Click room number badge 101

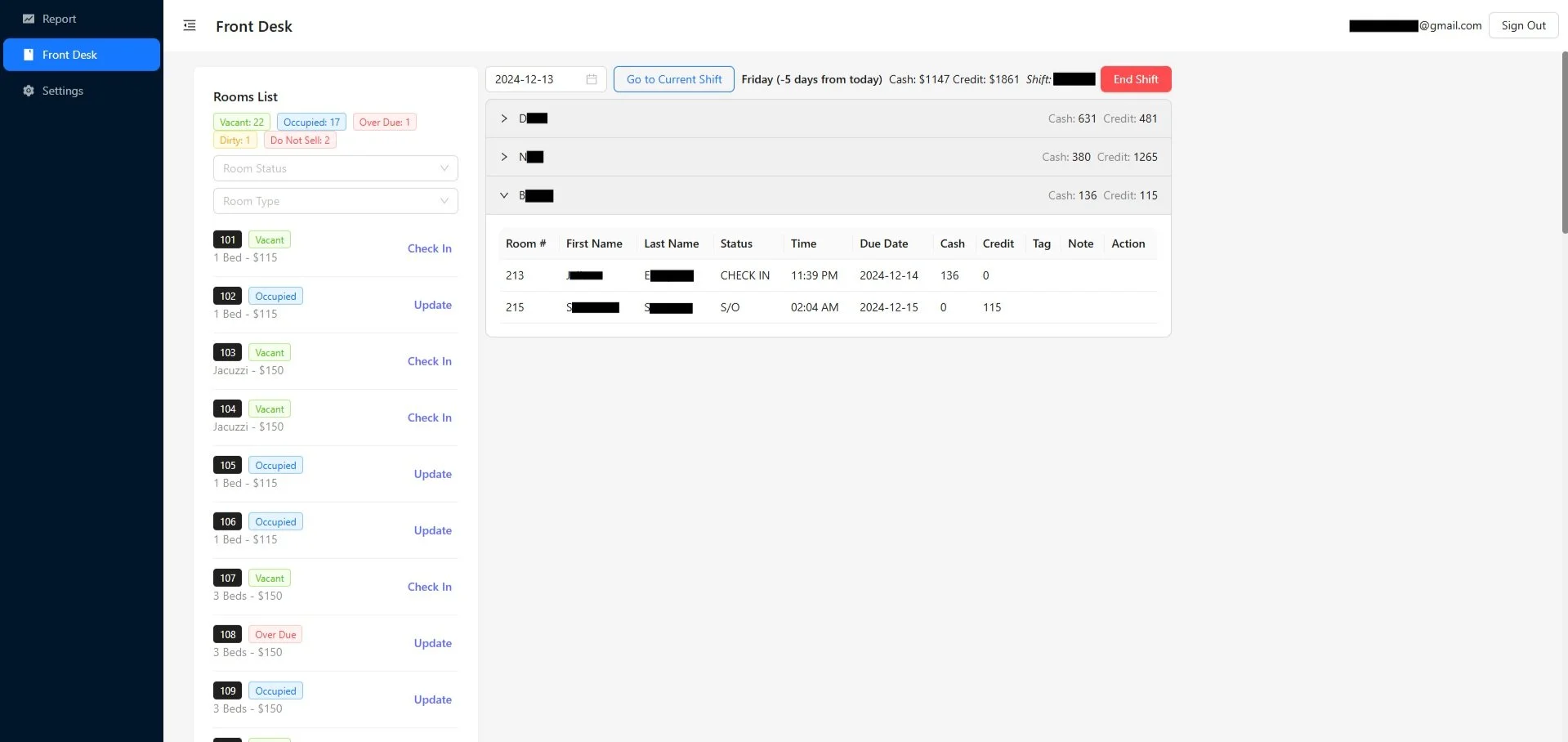pos(228,239)
